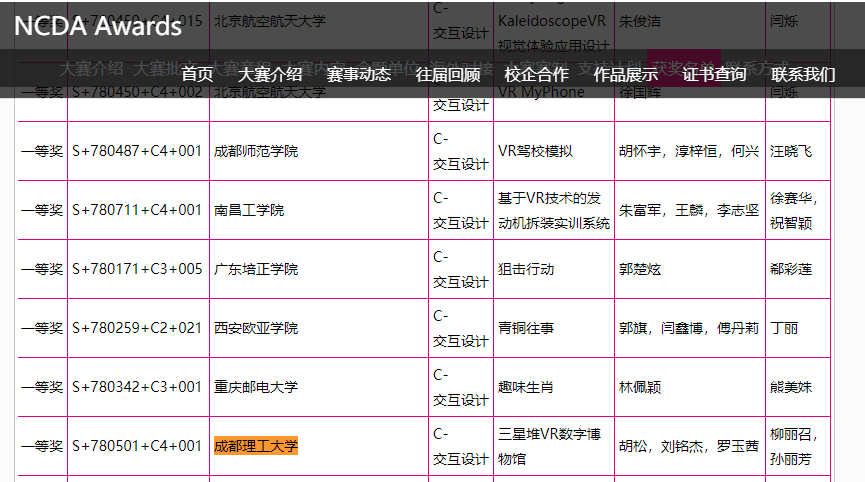Screen dimensions: 865x482
Task: Open the 首页 navigation item
Action: tap(197, 74)
